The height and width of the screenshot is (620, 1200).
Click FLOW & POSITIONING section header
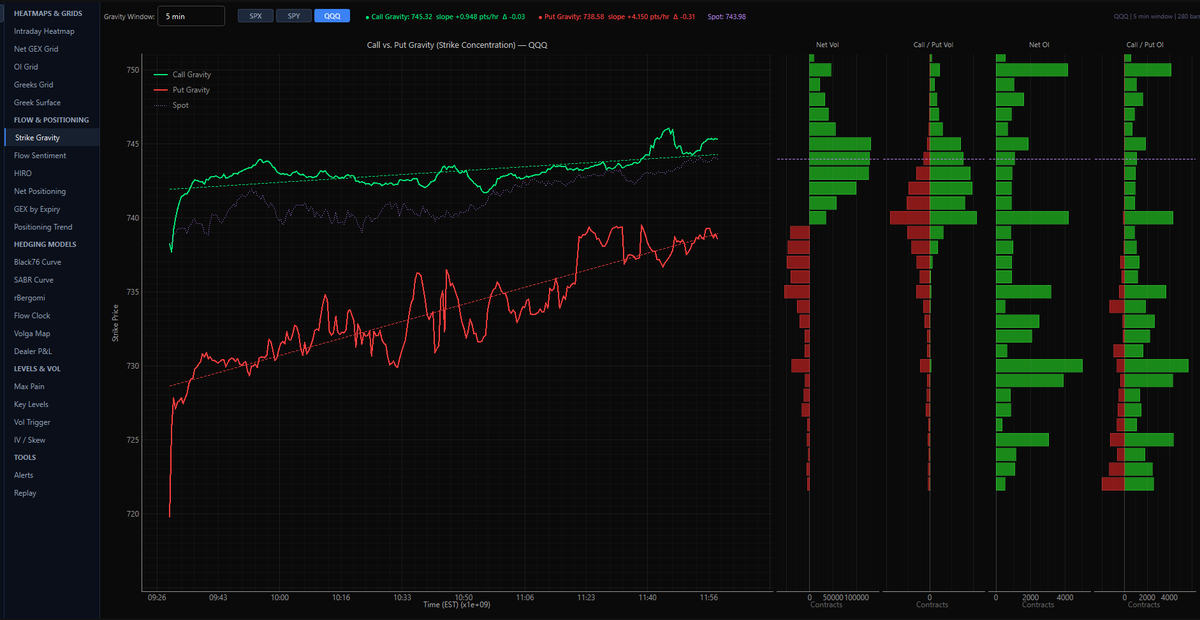(x=51, y=120)
